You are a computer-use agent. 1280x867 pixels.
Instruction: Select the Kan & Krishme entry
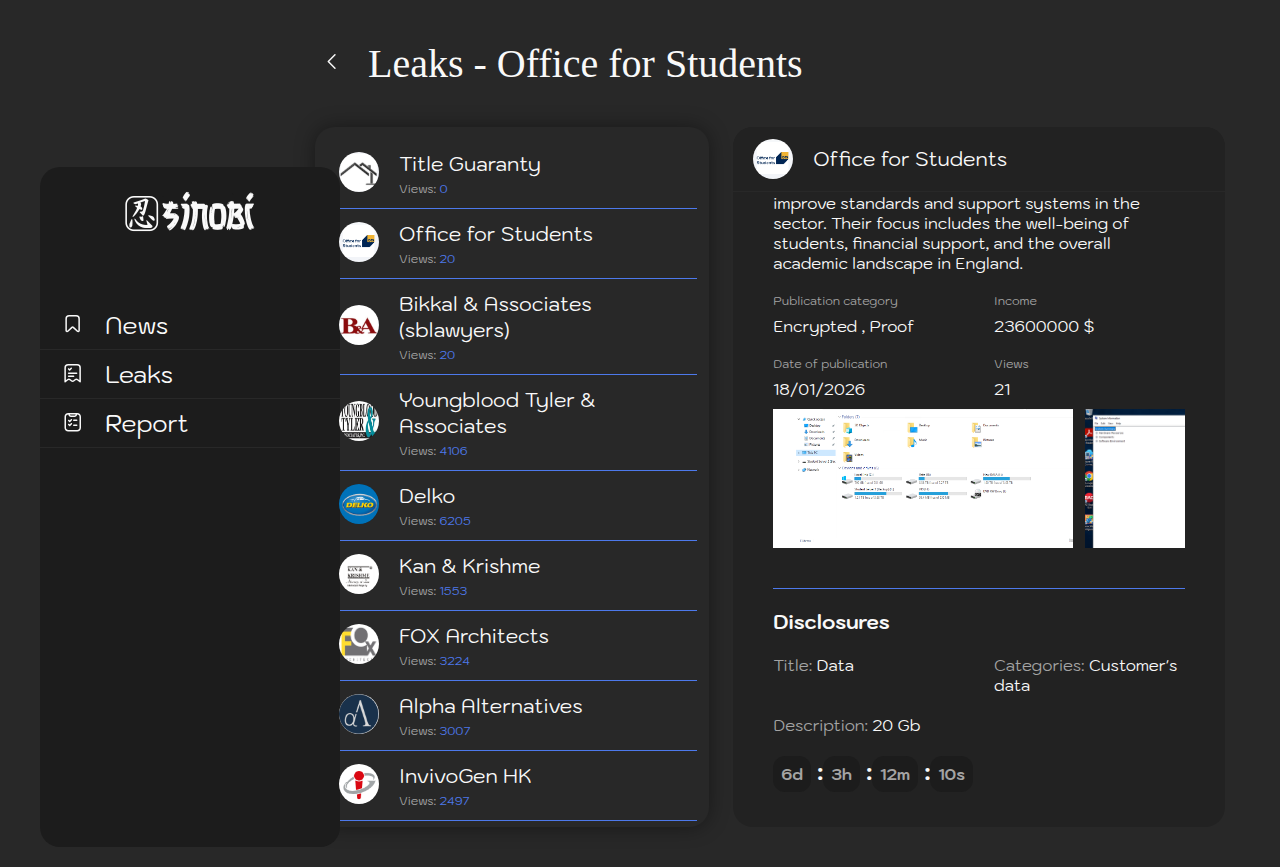(469, 566)
